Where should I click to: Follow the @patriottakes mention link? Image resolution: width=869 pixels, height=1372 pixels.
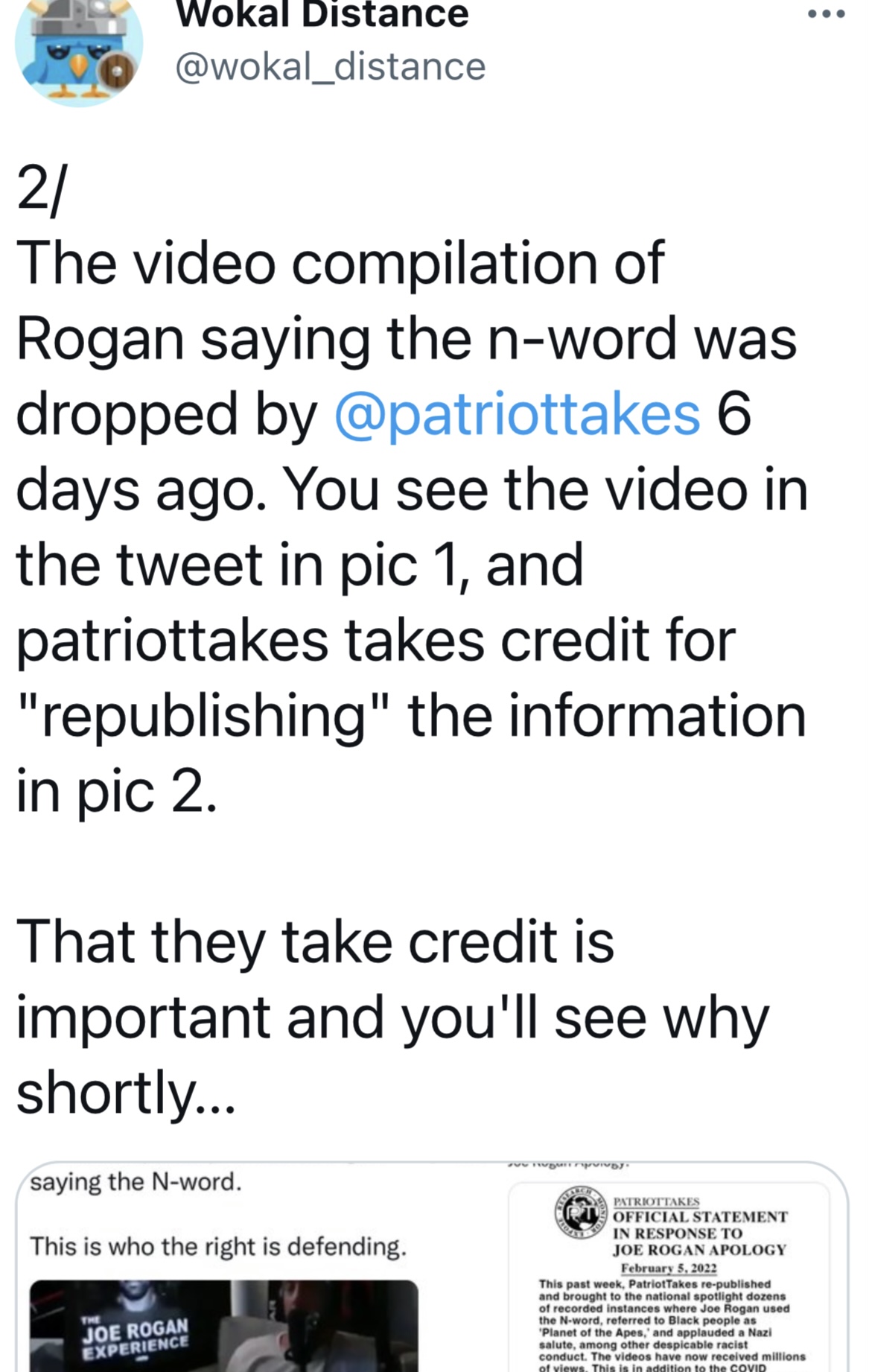point(517,415)
